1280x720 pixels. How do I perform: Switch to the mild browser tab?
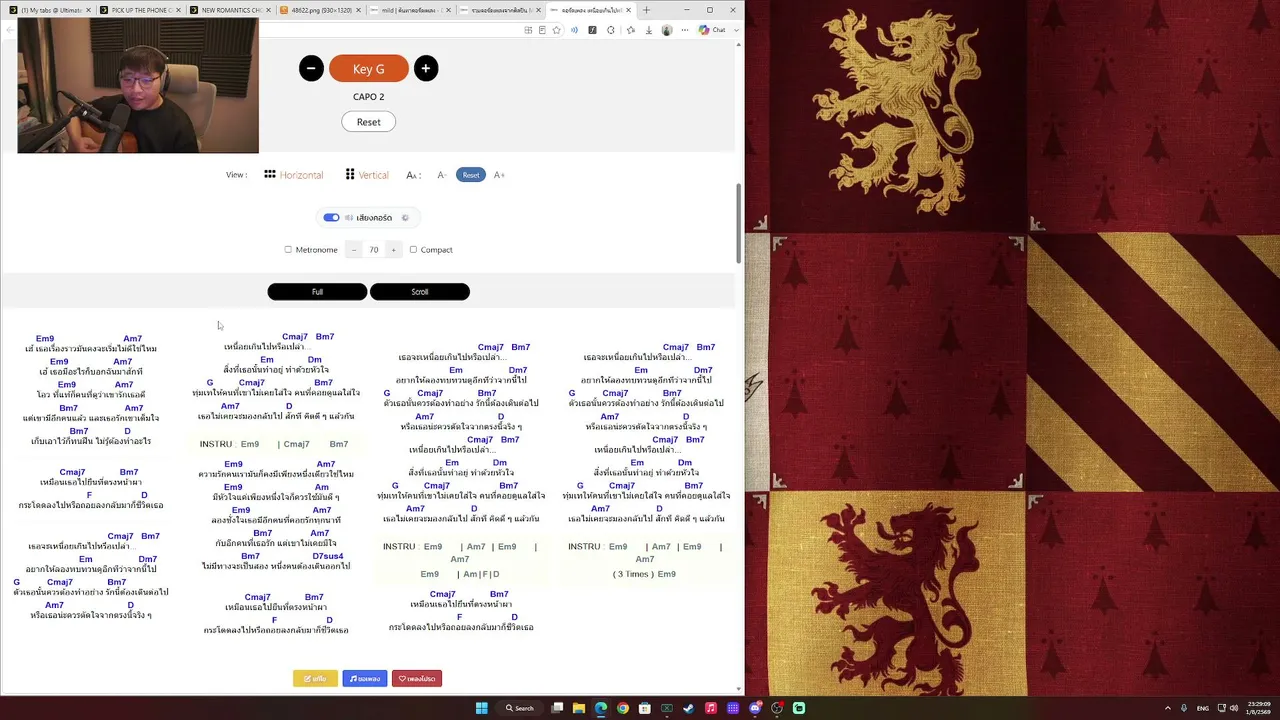click(410, 10)
